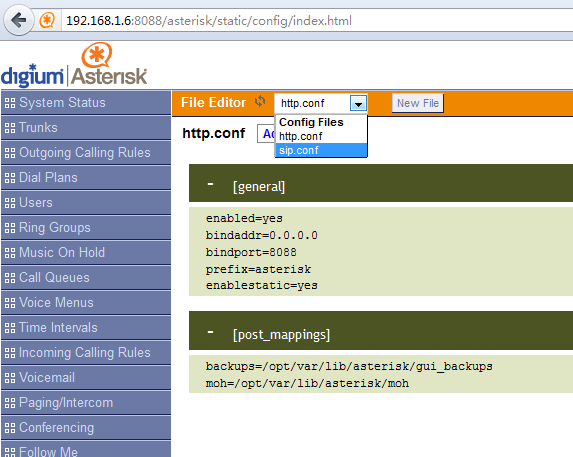Open the config file dropdown arrow
Viewport: 573px width, 457px height.
[x=358, y=103]
